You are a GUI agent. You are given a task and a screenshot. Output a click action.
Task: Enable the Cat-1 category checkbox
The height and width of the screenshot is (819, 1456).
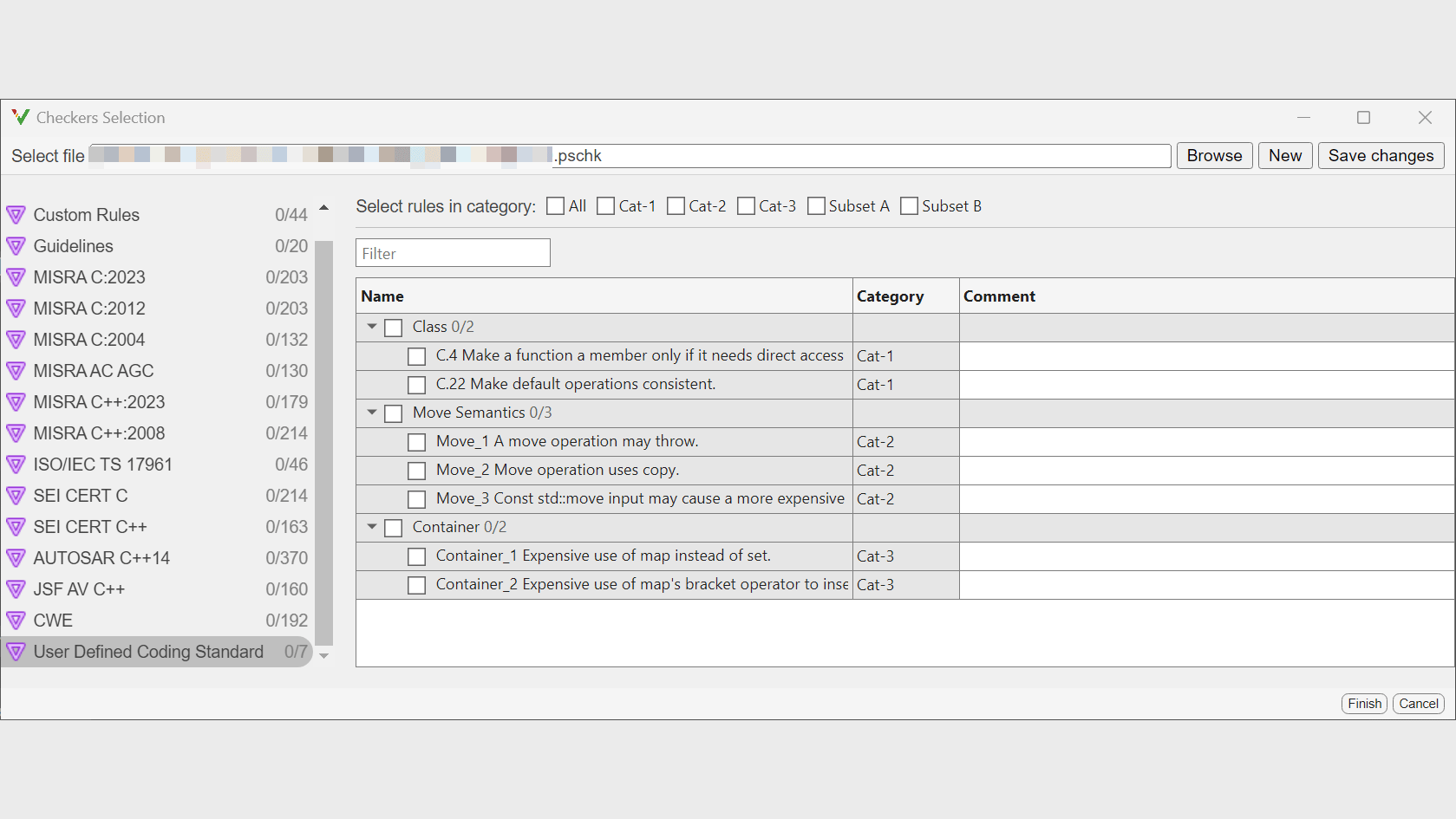606,206
